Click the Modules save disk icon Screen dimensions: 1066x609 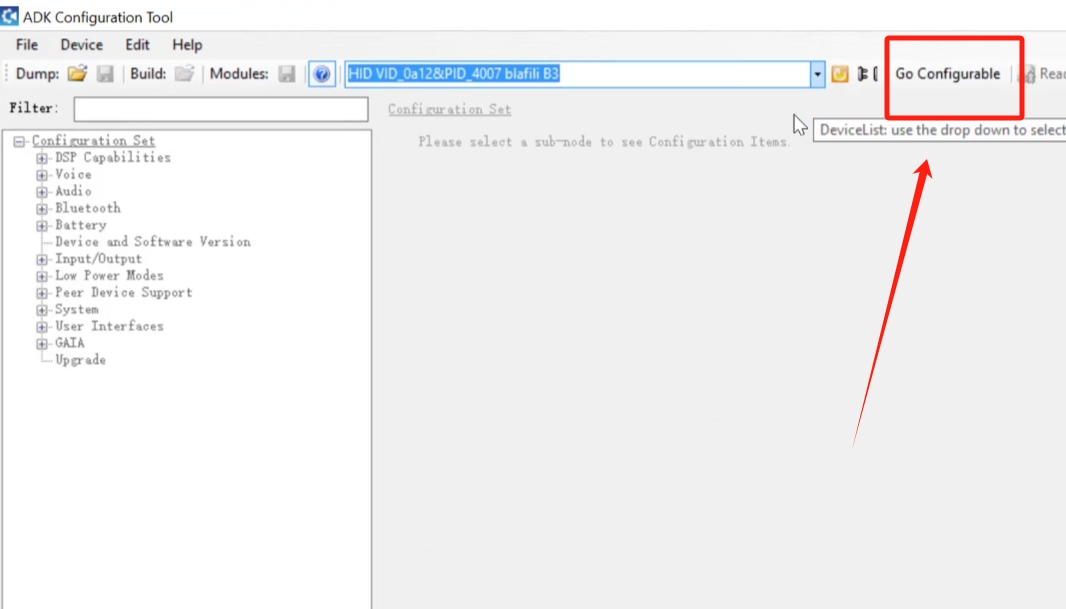(287, 73)
